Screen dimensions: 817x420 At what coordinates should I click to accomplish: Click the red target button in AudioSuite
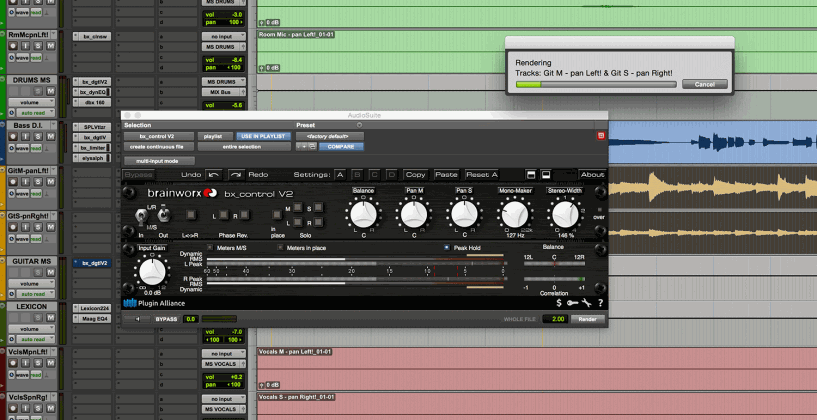[x=601, y=135]
